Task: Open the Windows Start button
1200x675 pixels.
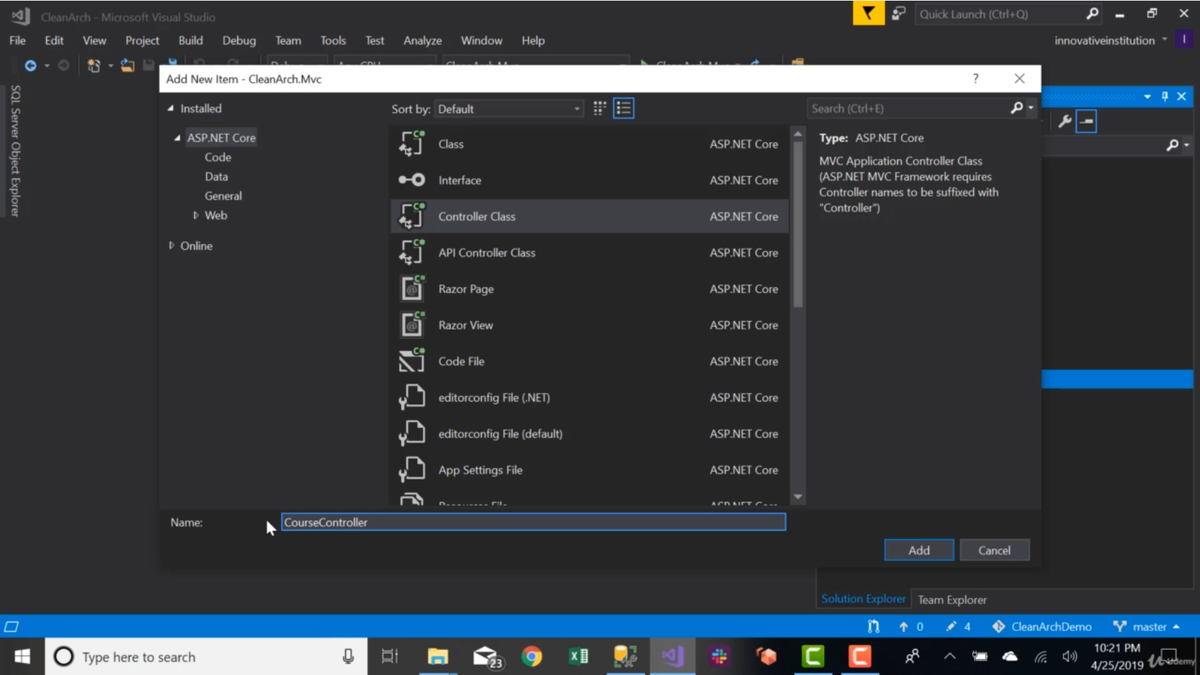Action: click(22, 657)
